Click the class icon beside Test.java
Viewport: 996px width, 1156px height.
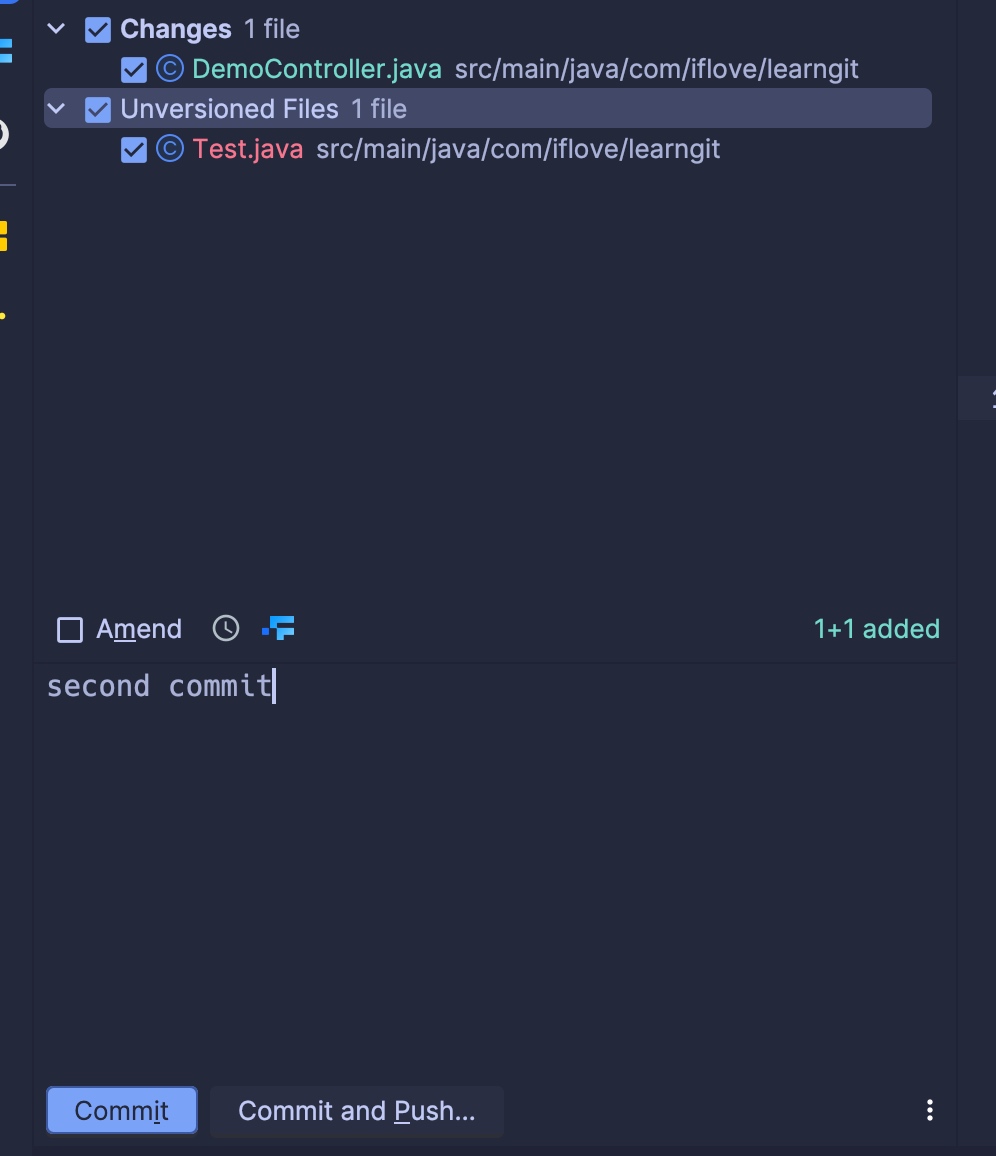170,149
